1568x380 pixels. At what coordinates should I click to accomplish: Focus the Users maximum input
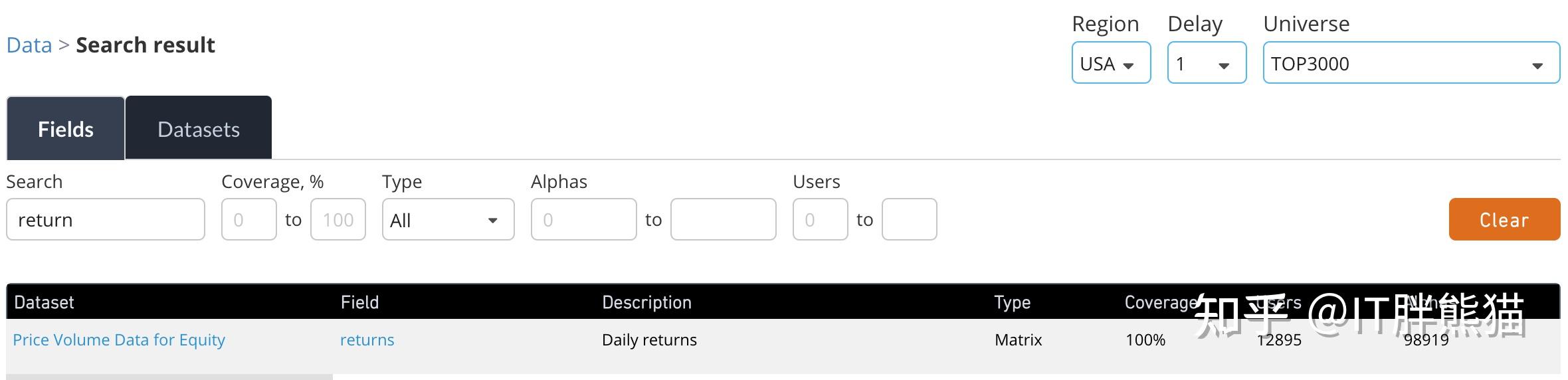[x=909, y=220]
